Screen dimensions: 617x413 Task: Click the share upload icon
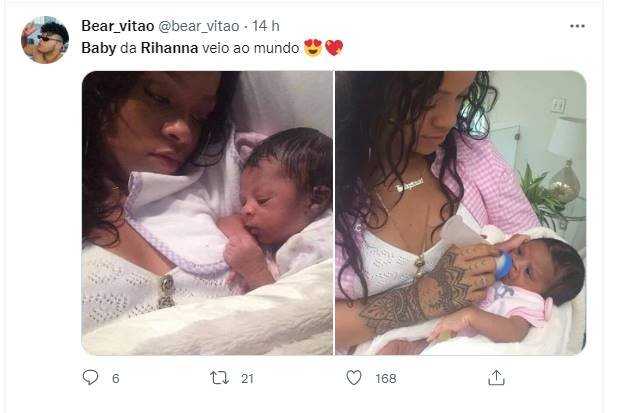496,378
